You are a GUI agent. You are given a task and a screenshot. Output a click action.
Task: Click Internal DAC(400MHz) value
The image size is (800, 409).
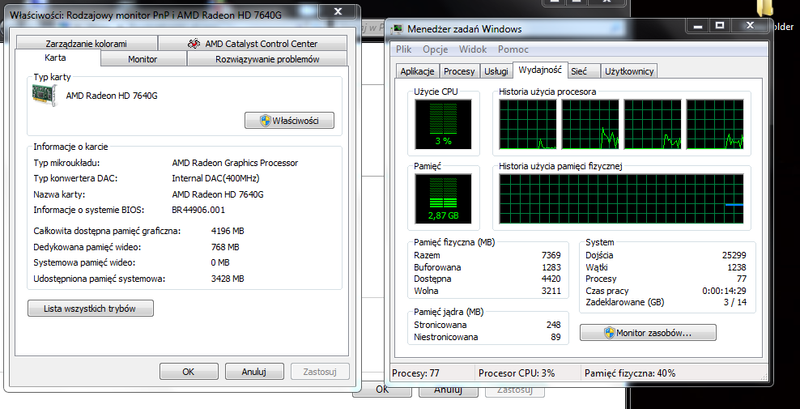pos(216,179)
